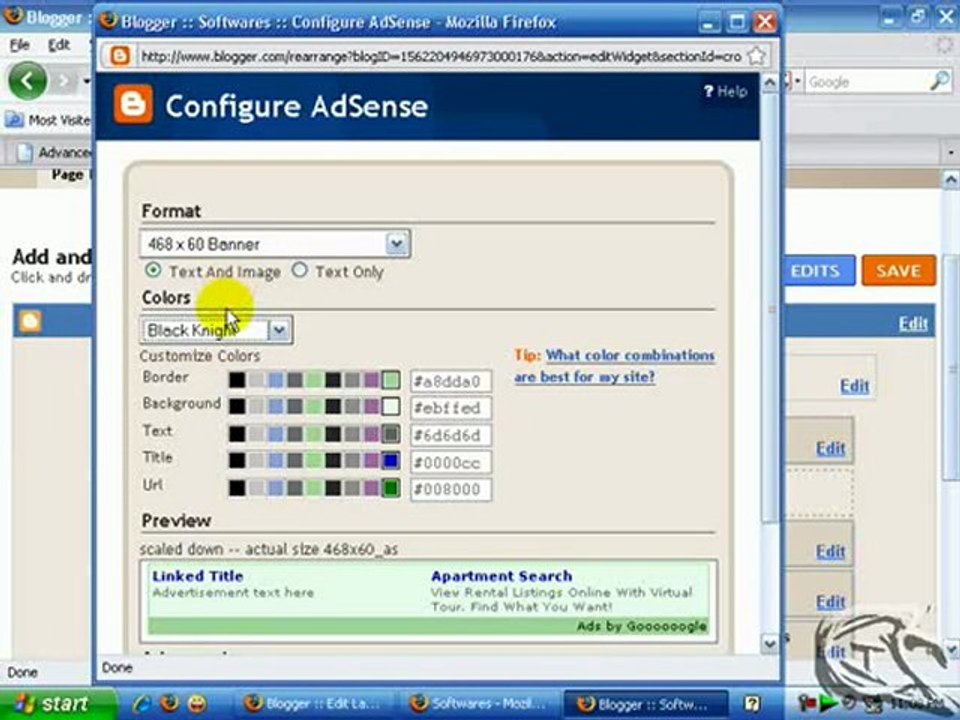Expand the Black Knight color scheme dropdown
Viewport: 960px width, 720px height.
click(x=216, y=331)
